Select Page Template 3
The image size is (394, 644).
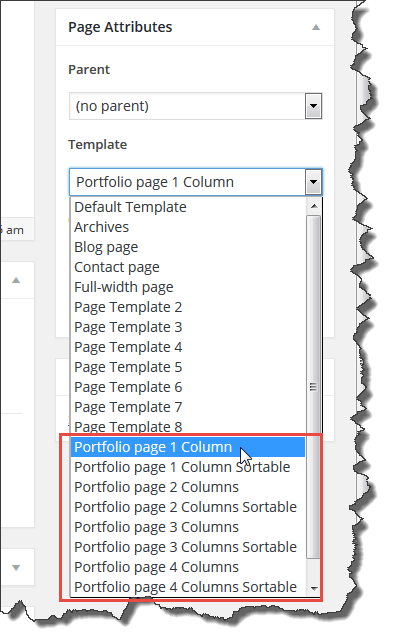click(x=188, y=327)
